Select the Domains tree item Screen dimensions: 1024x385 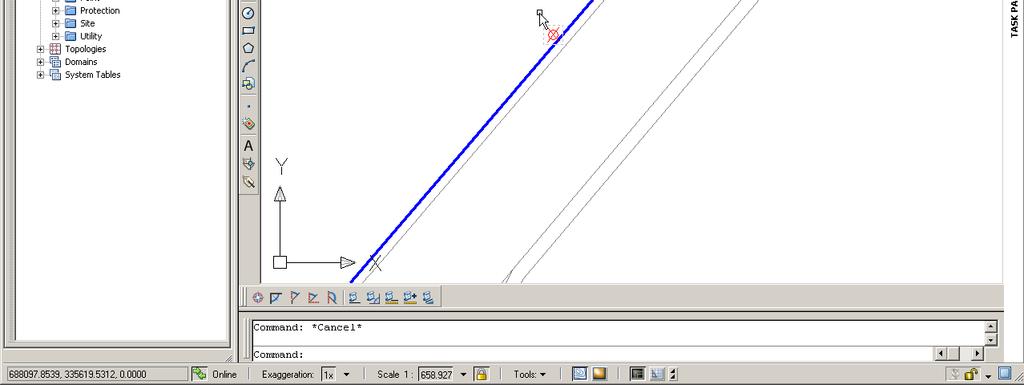pos(81,62)
